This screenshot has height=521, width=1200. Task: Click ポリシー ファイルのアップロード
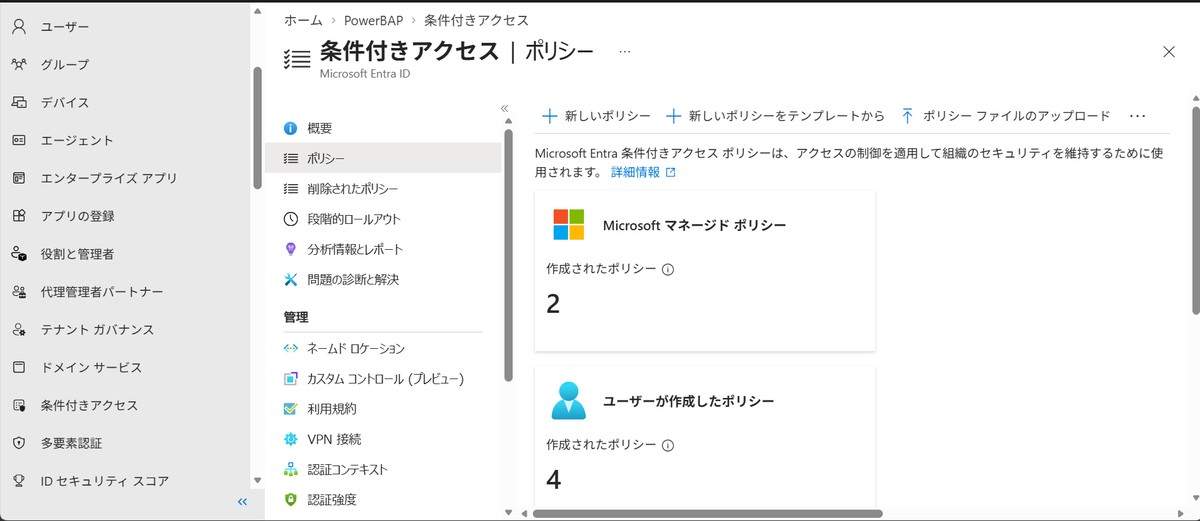[1005, 116]
